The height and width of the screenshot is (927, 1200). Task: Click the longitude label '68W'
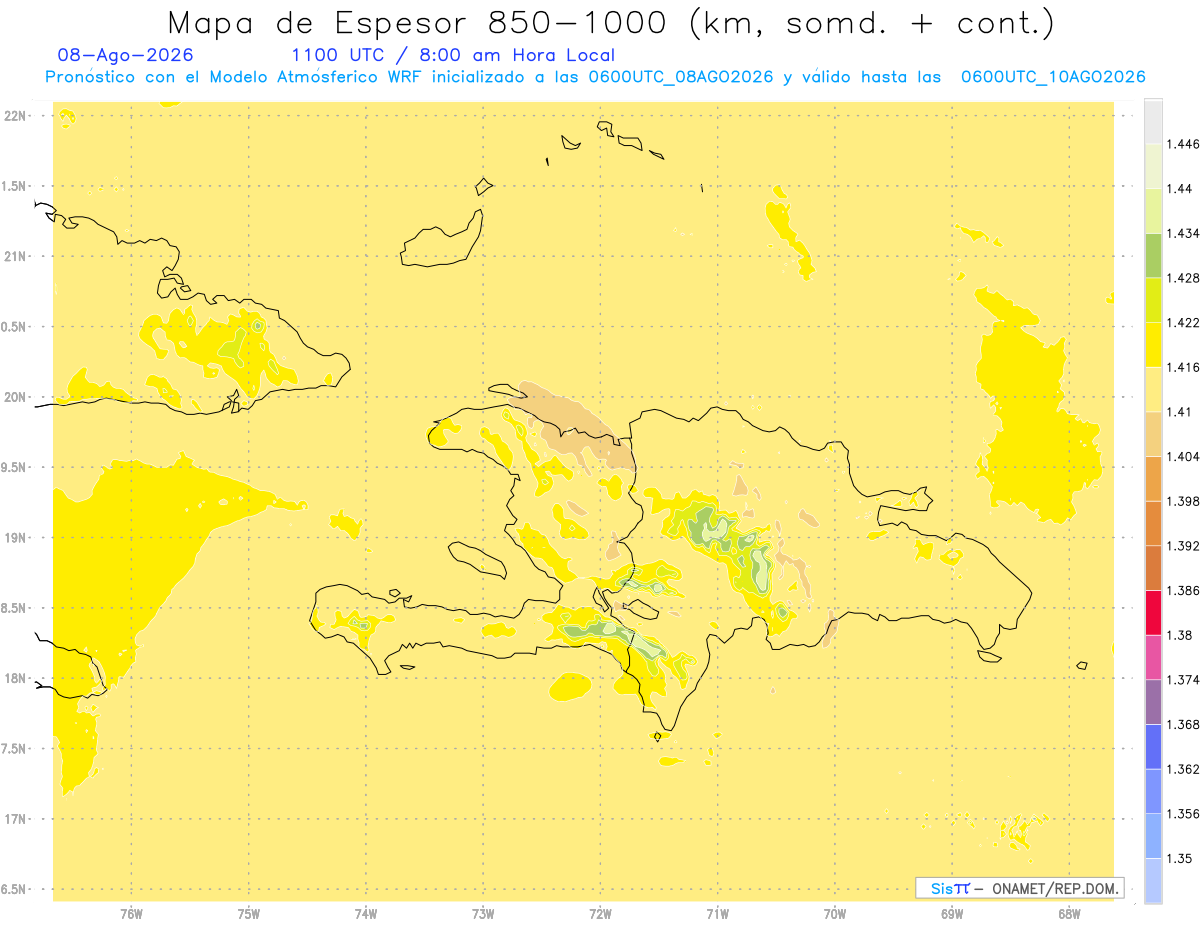coord(1069,914)
